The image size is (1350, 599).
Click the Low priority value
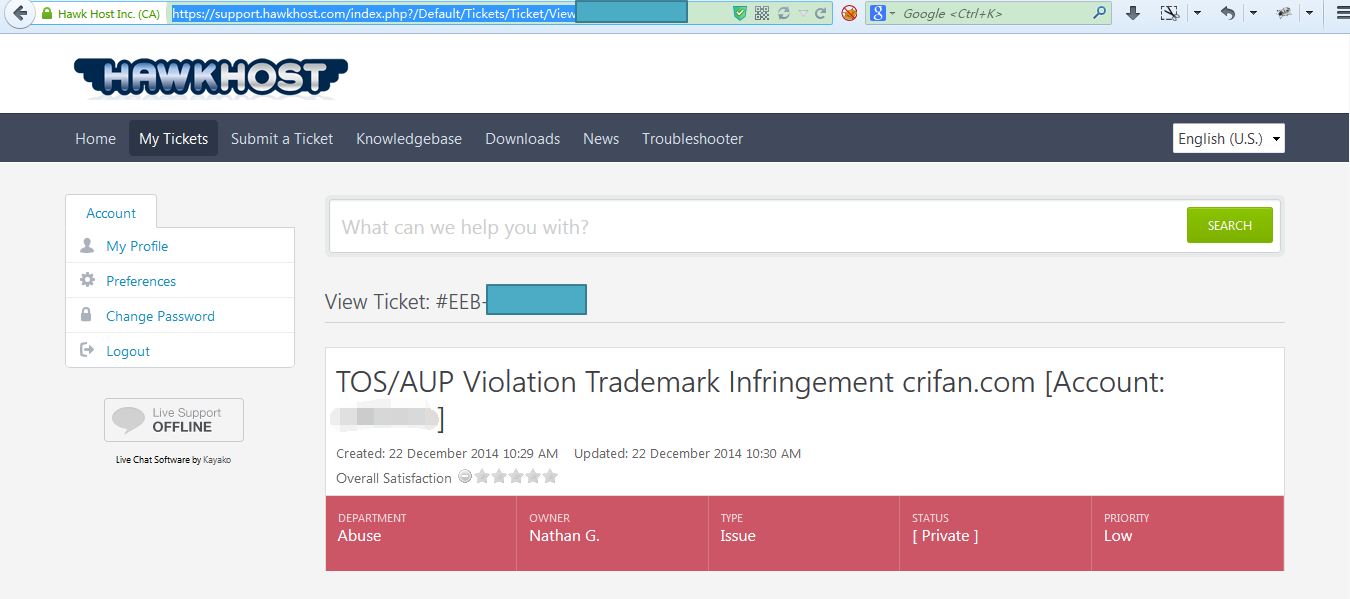[x=1118, y=536]
